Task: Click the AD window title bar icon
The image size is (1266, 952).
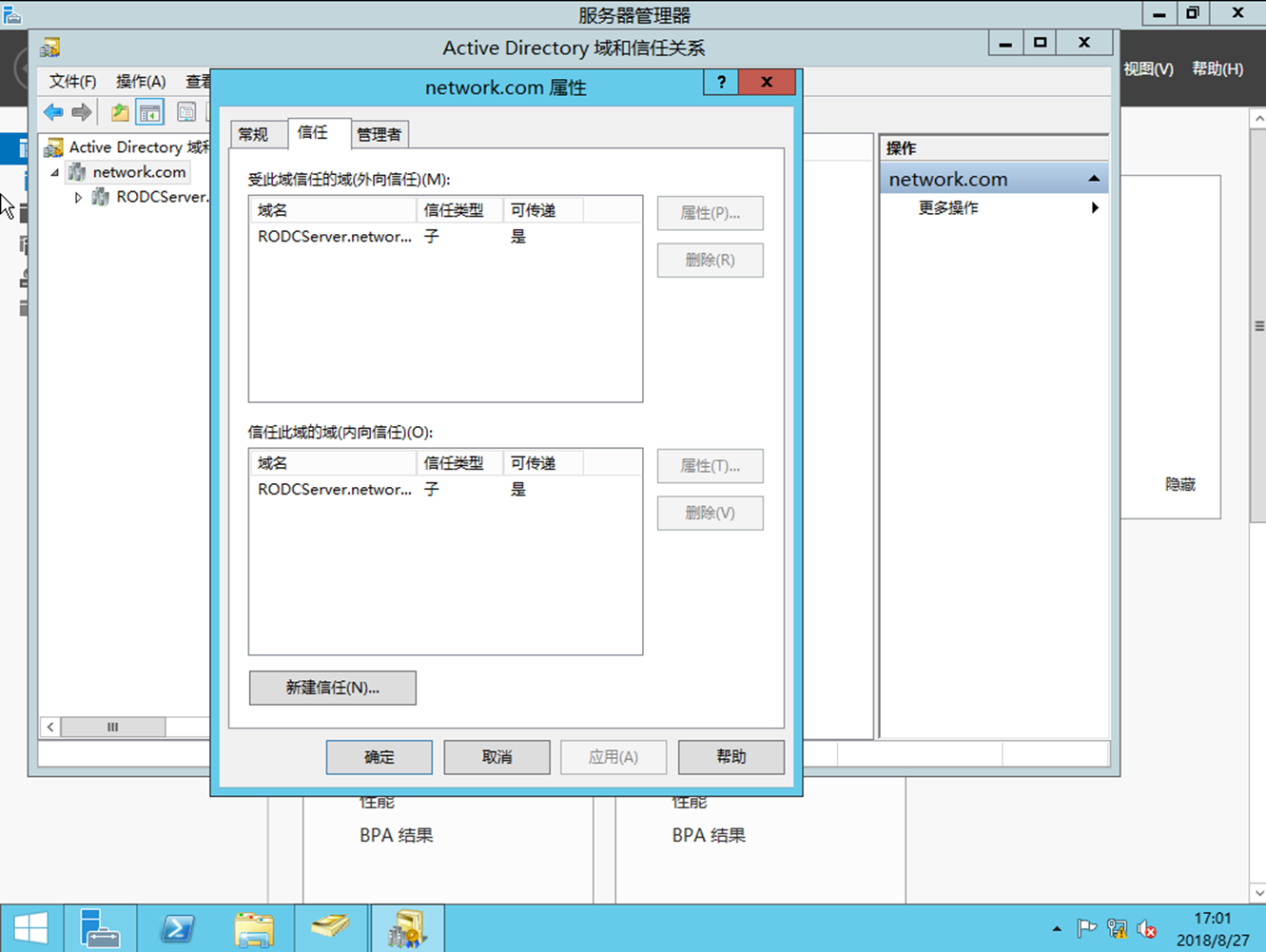Action: tap(50, 47)
